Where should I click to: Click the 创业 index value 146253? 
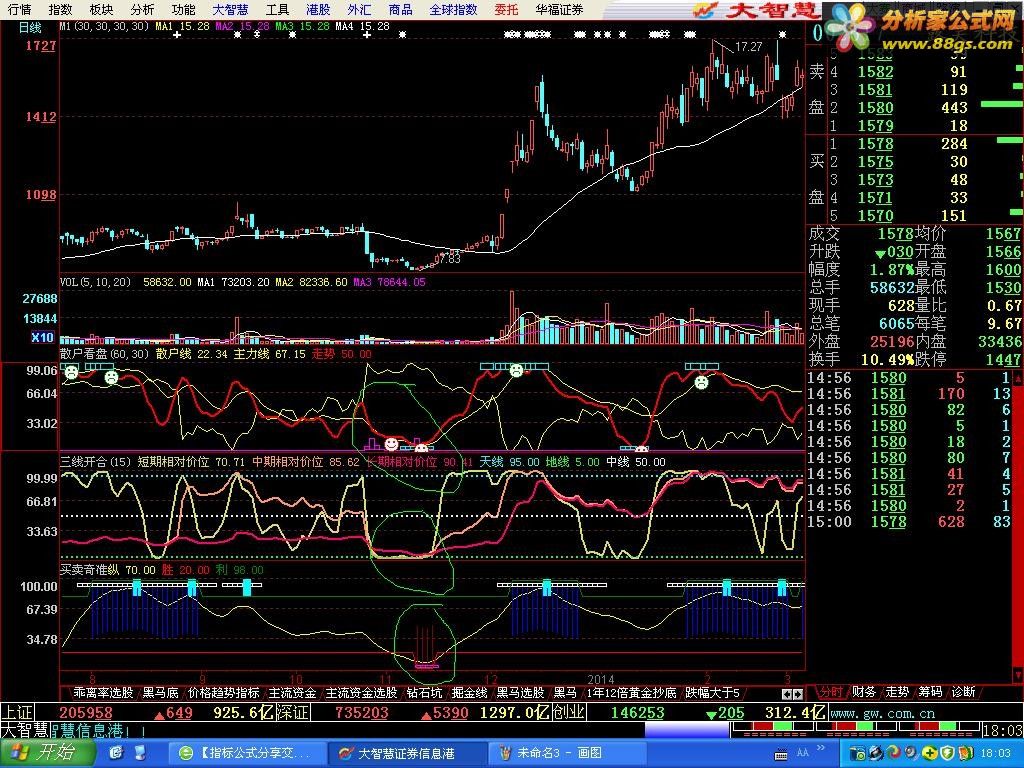point(637,713)
